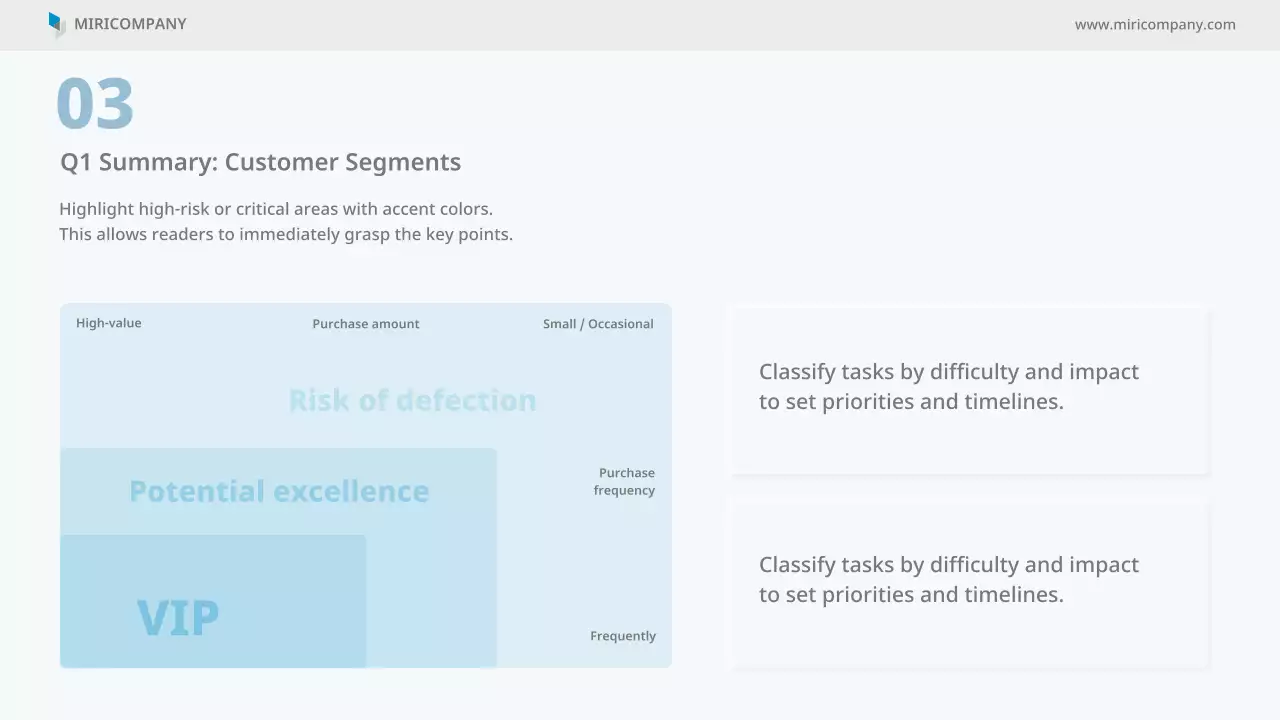Screen dimensions: 1280x720
Task: Click the Q1 Summary: Customer Segments title
Action: point(260,162)
